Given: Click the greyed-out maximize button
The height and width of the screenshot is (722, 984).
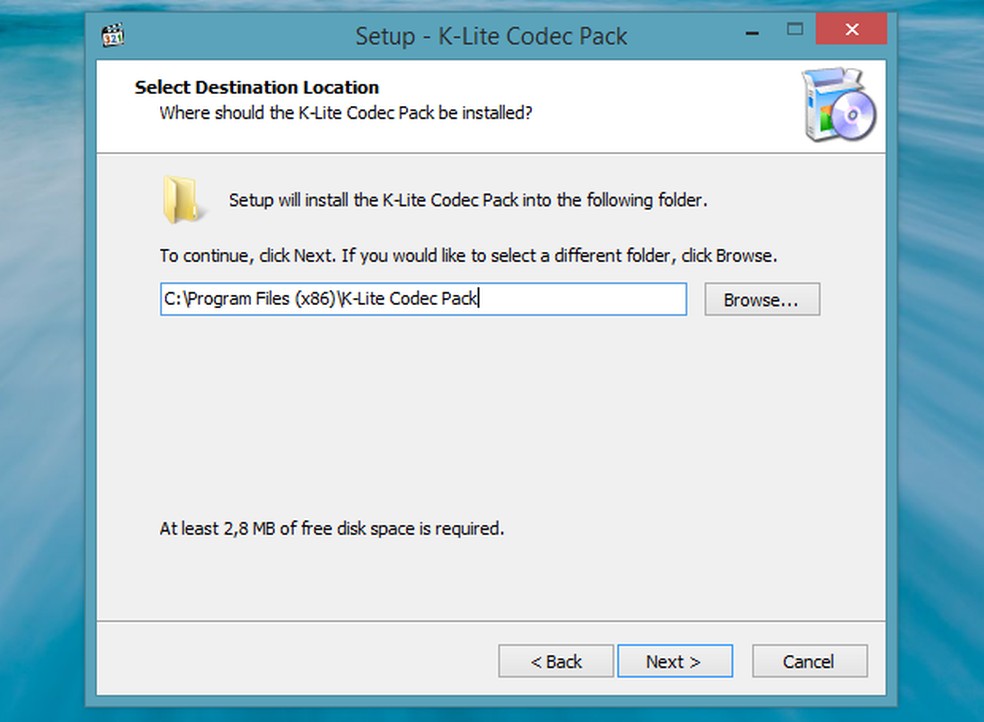Looking at the screenshot, I should (x=795, y=29).
